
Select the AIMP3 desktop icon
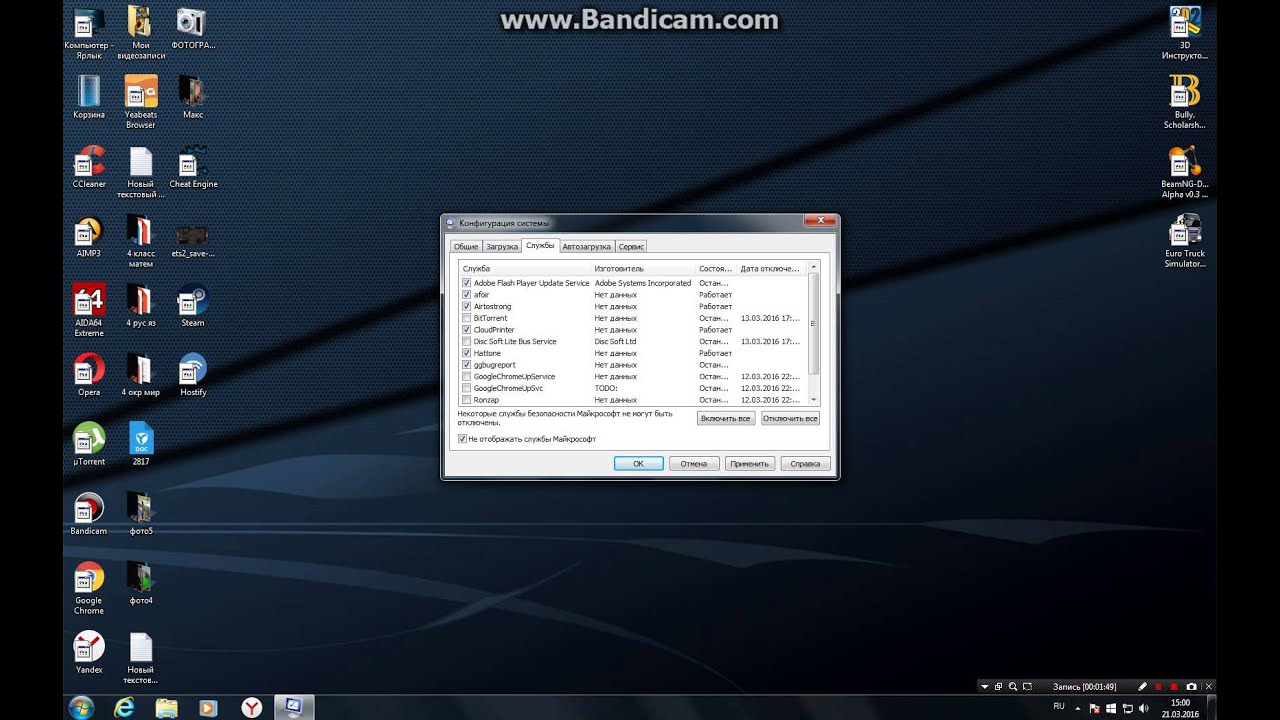pos(89,236)
